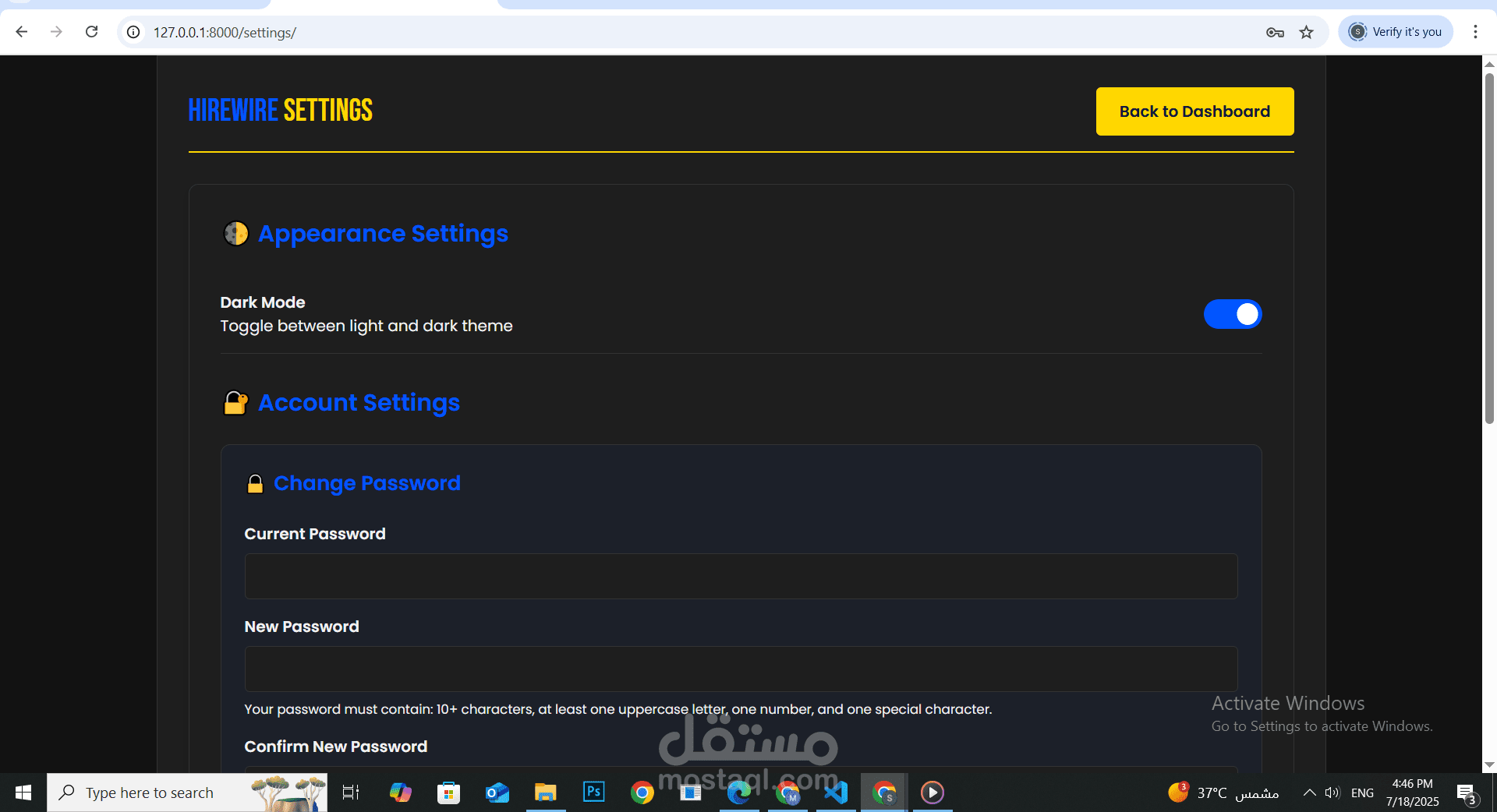Open Outlook from the taskbar
The height and width of the screenshot is (812, 1497).
pyautogui.click(x=497, y=793)
